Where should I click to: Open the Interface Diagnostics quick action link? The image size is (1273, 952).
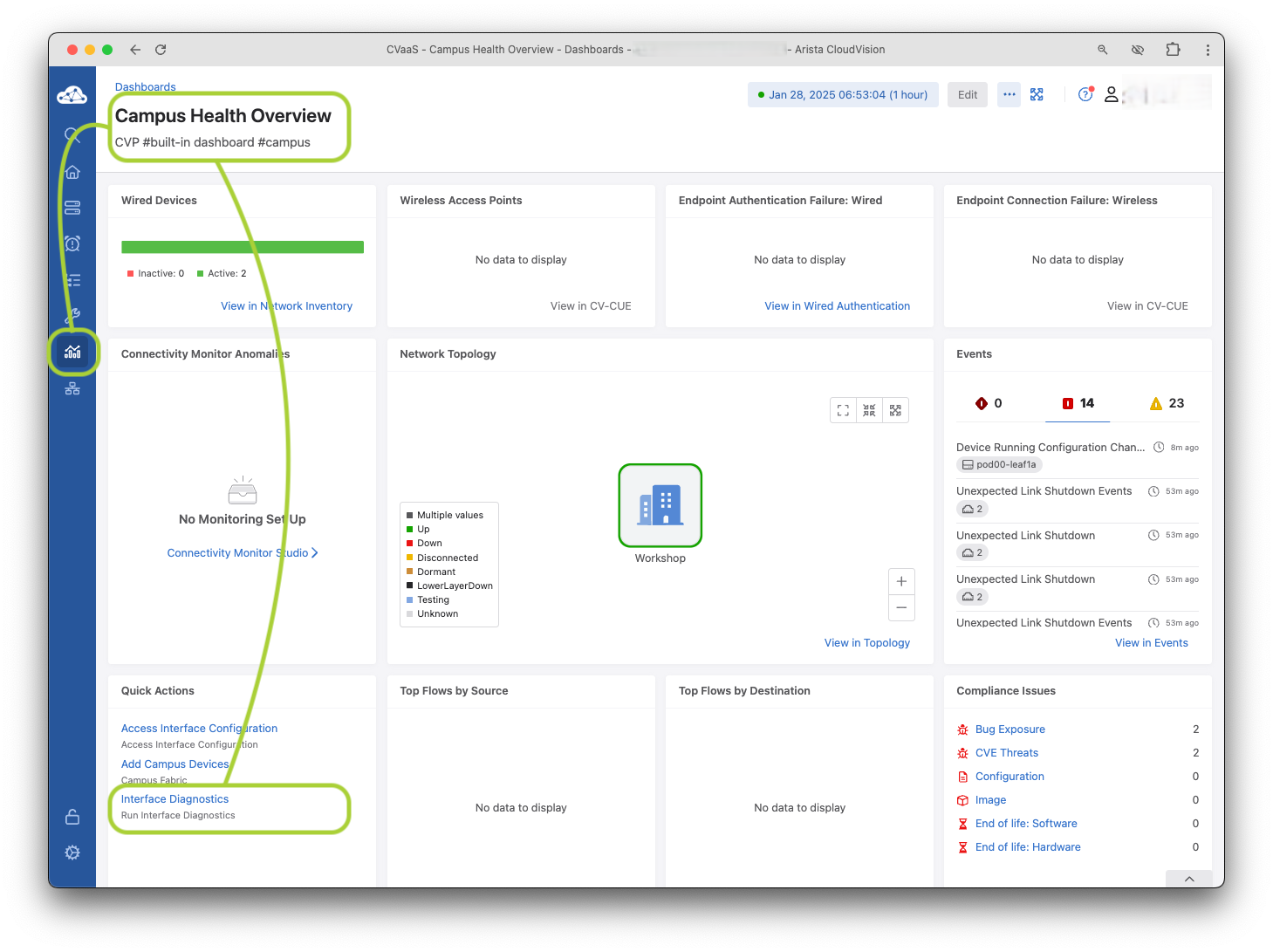point(175,799)
